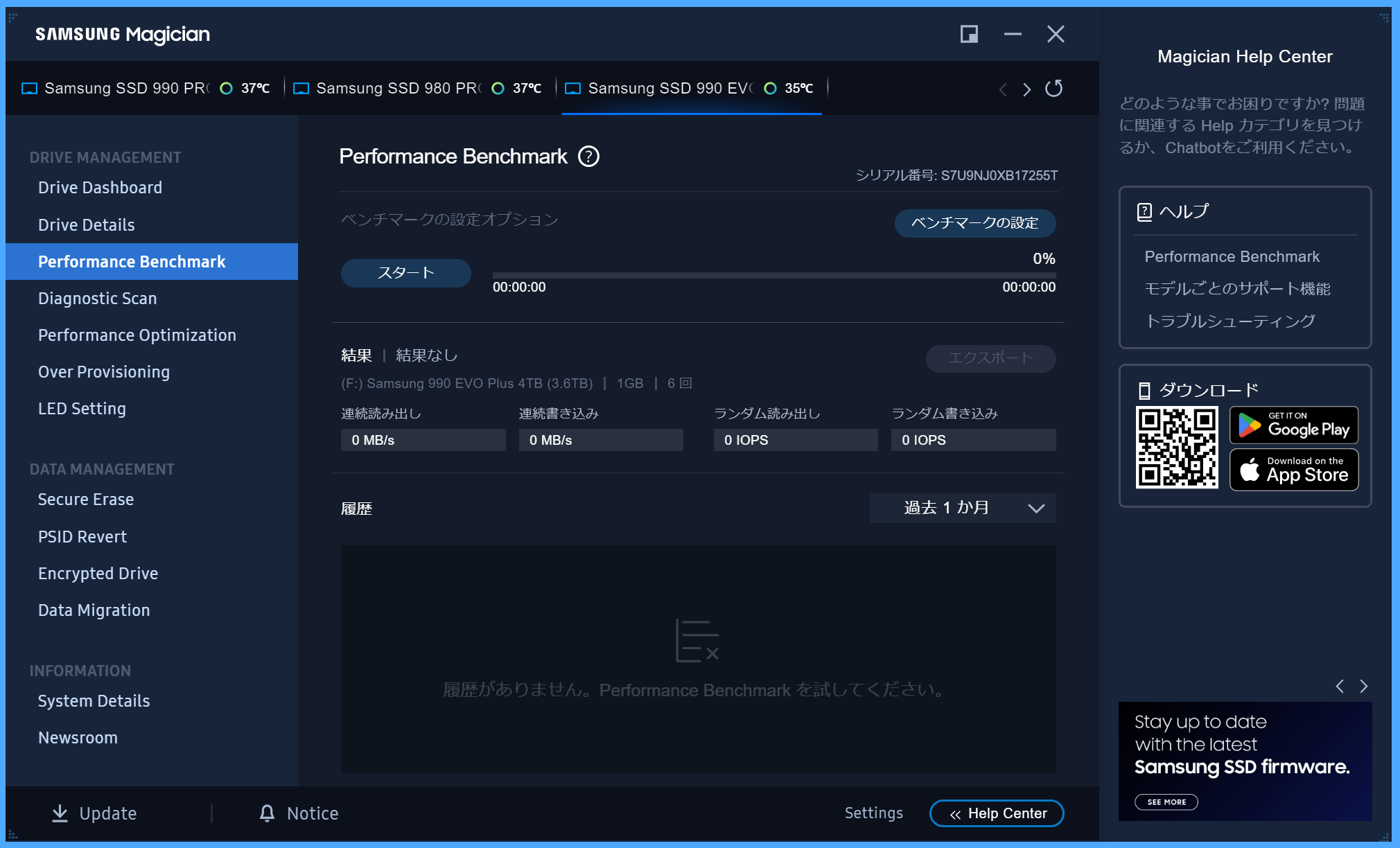1400x848 pixels.
Task: Open System Details
Action: pos(94,701)
